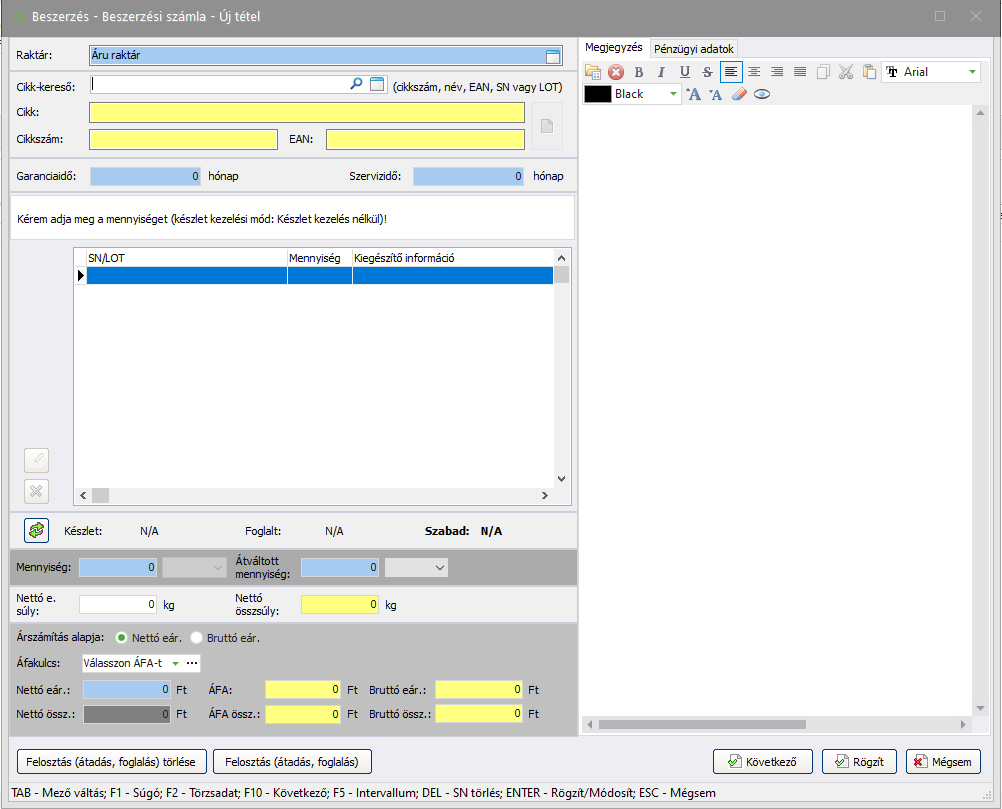
Task: Center-align the note text
Action: (754, 72)
